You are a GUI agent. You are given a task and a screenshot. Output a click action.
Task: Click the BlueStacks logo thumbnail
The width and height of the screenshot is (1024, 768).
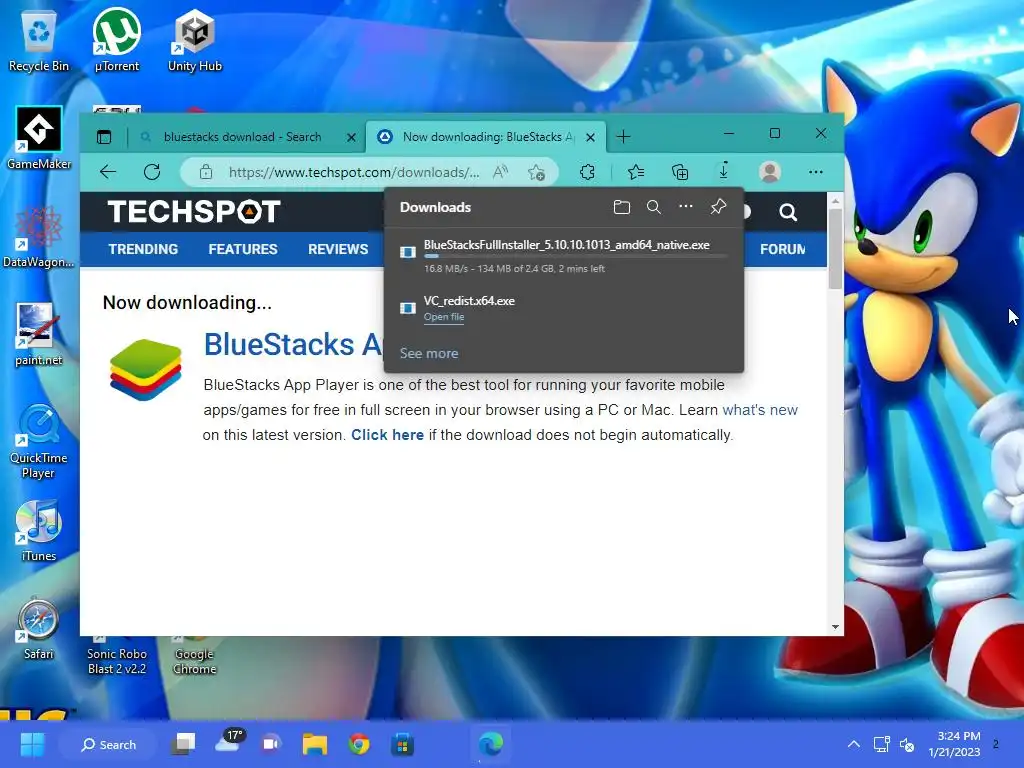[x=146, y=370]
